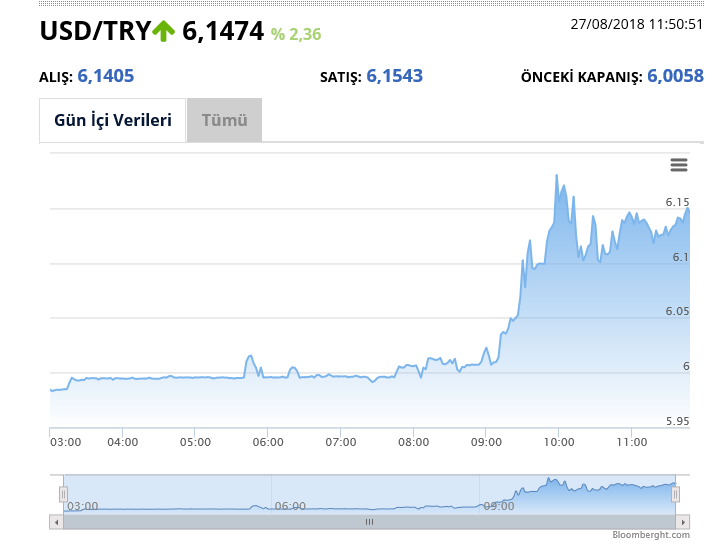Click the 11:00 x-axis label

[632, 442]
